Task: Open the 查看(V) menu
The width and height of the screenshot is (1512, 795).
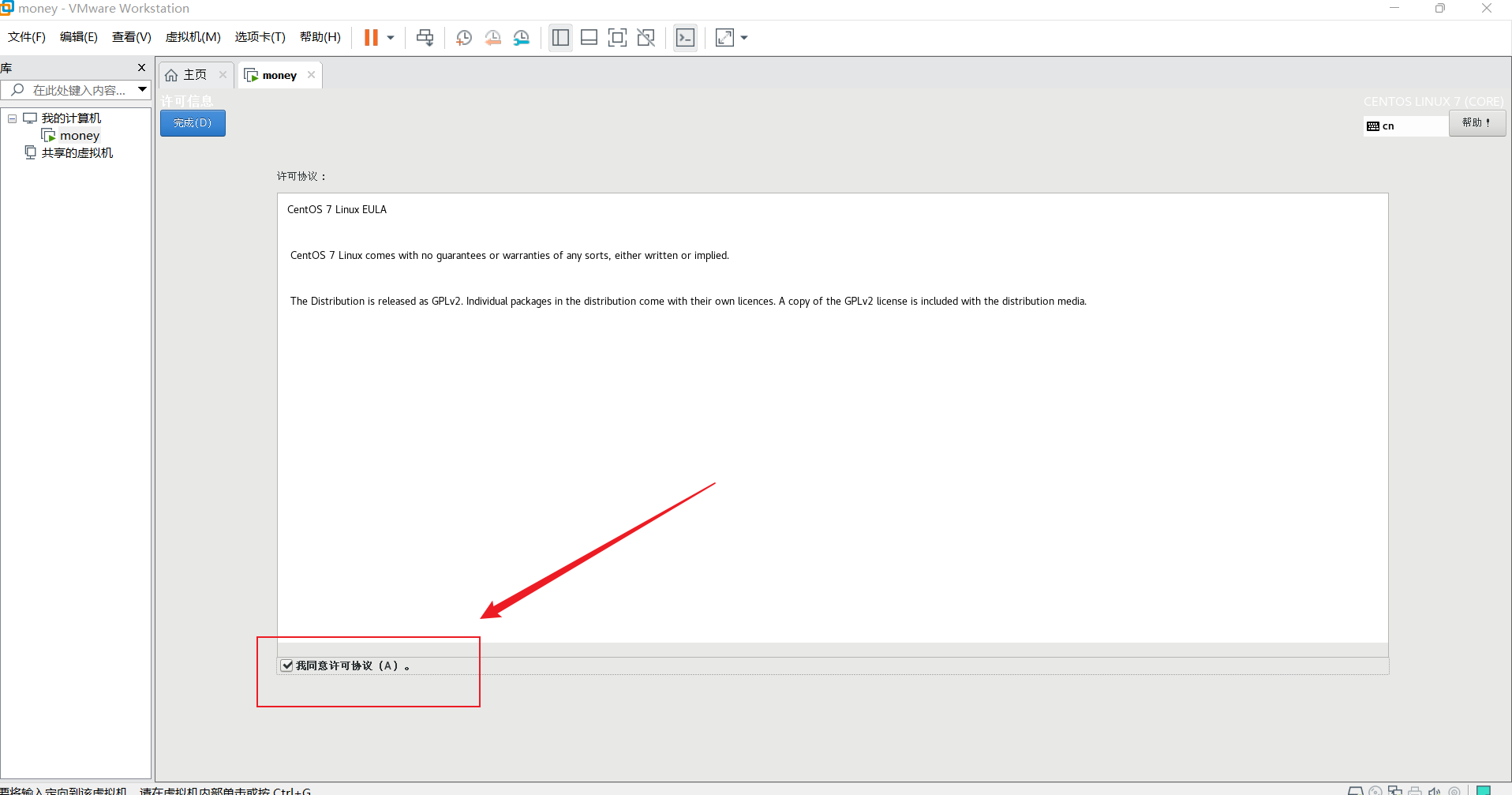Action: (131, 37)
